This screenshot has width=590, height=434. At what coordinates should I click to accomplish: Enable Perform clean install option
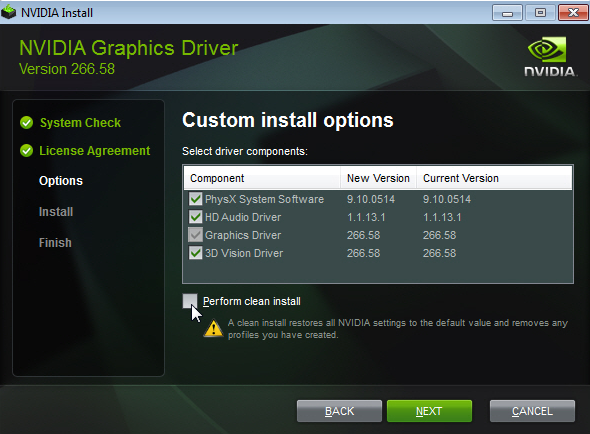pyautogui.click(x=190, y=301)
